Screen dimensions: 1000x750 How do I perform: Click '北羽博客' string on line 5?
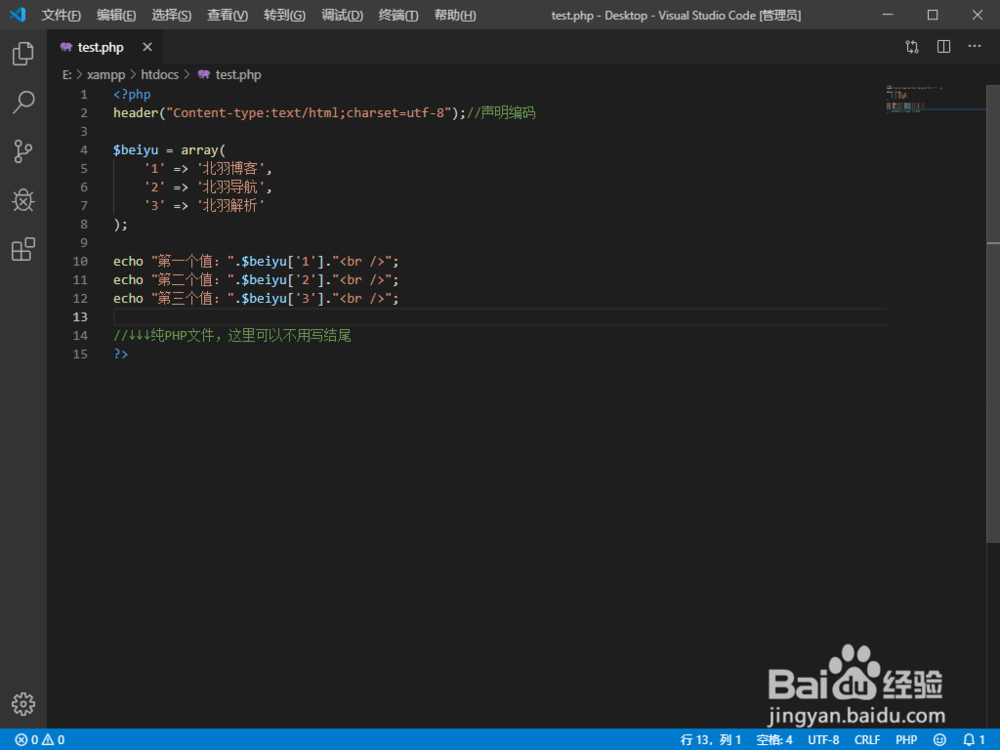tap(230, 168)
